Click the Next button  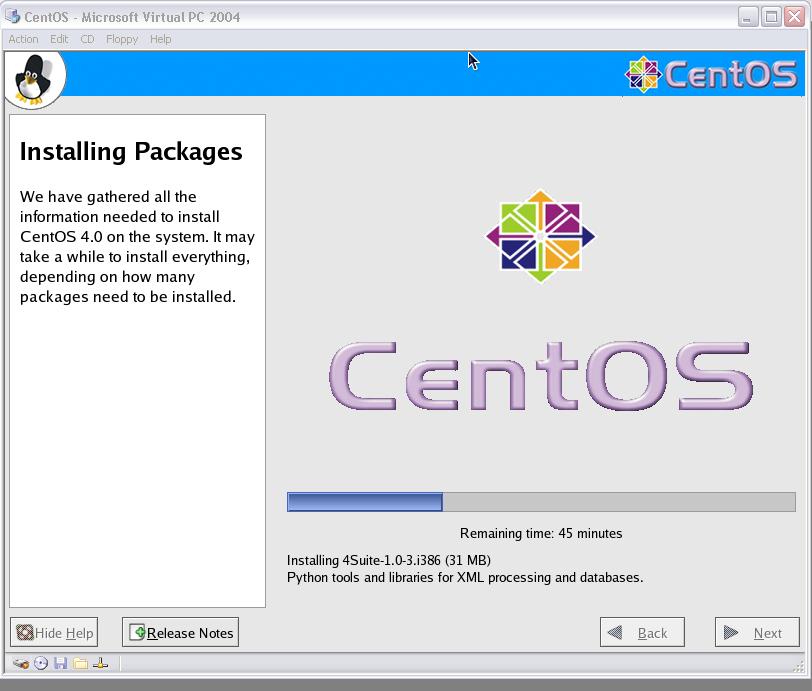tap(757, 632)
